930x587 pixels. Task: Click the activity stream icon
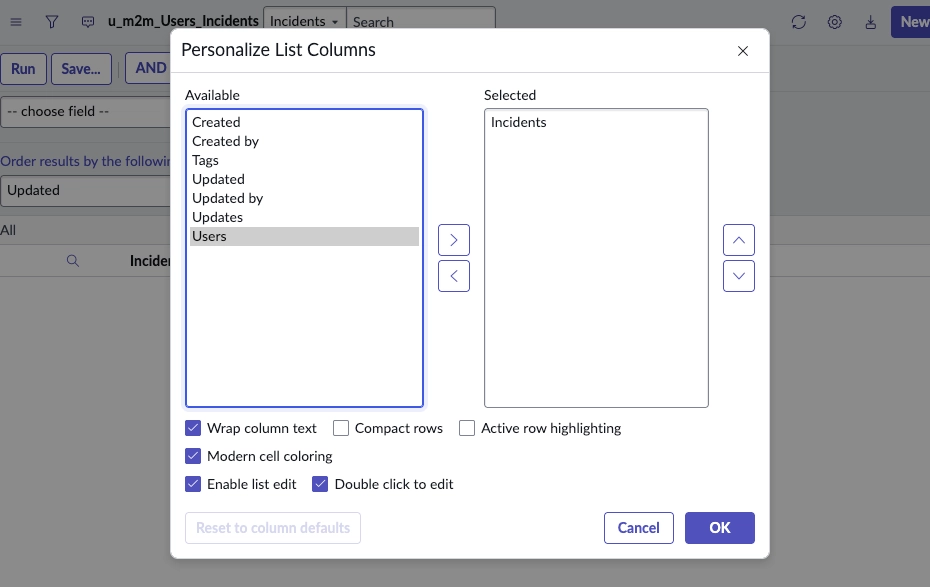88,21
